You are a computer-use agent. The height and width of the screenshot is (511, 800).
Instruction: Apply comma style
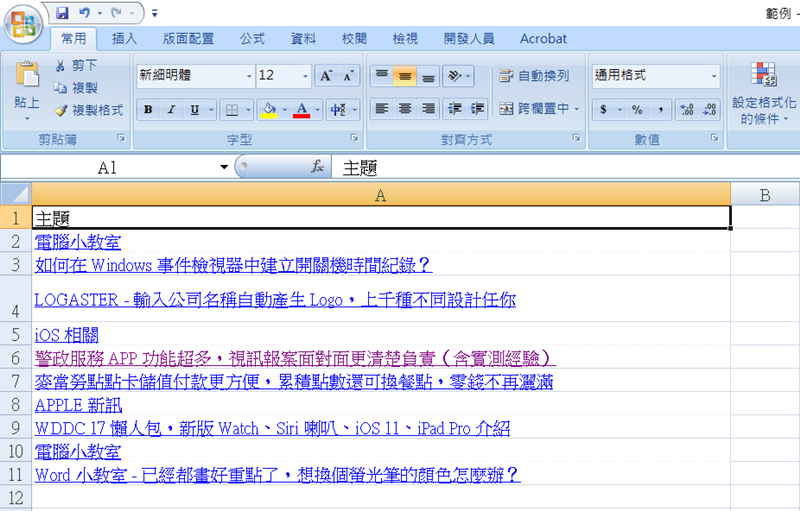660,110
